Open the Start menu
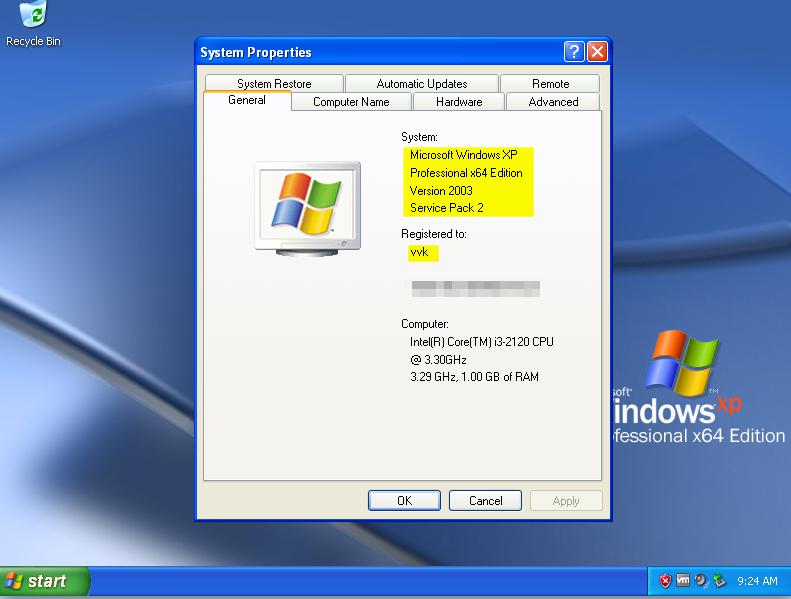 click(44, 581)
